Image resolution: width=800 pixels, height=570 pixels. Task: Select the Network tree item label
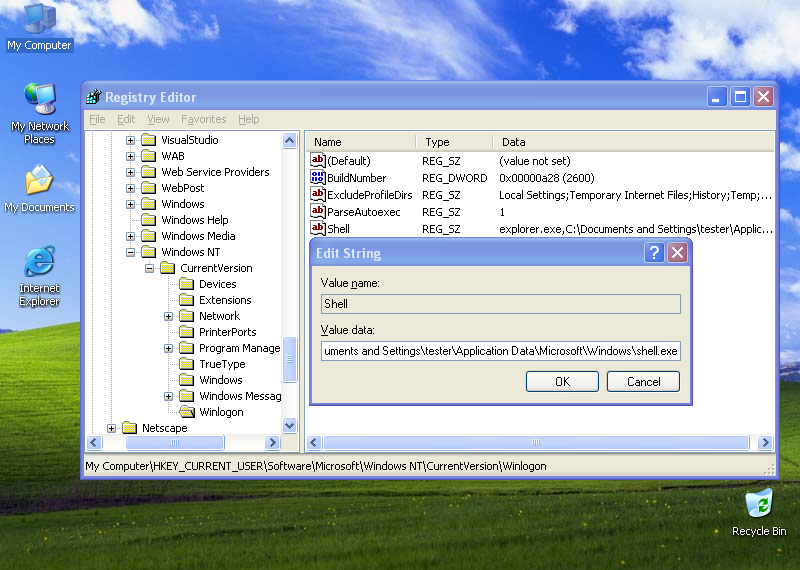pyautogui.click(x=219, y=316)
